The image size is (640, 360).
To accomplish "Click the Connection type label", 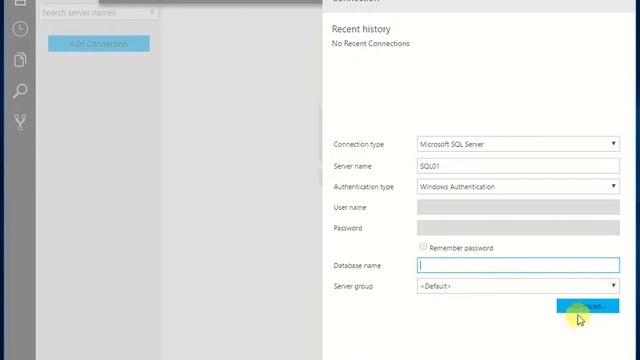I will [x=358, y=144].
